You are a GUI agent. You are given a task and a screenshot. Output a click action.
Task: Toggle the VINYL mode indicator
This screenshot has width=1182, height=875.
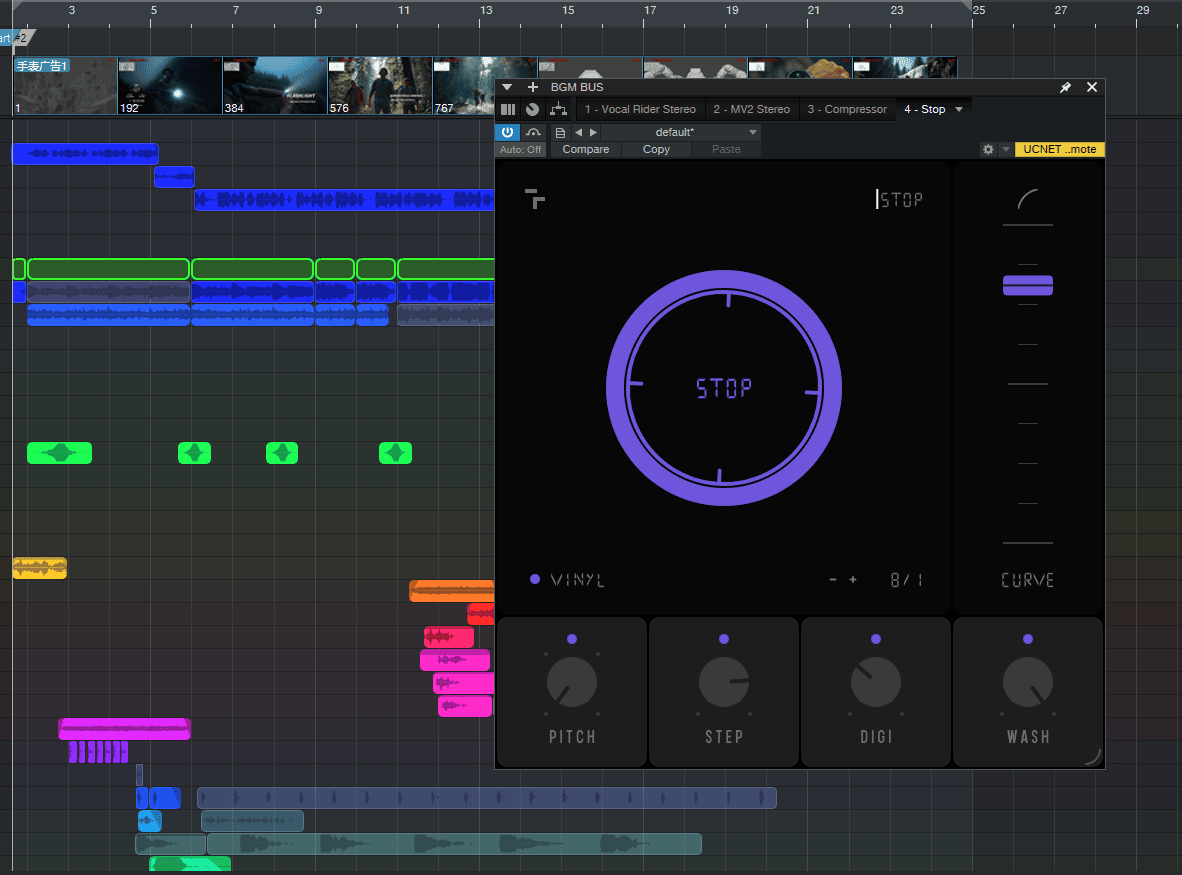click(x=535, y=579)
